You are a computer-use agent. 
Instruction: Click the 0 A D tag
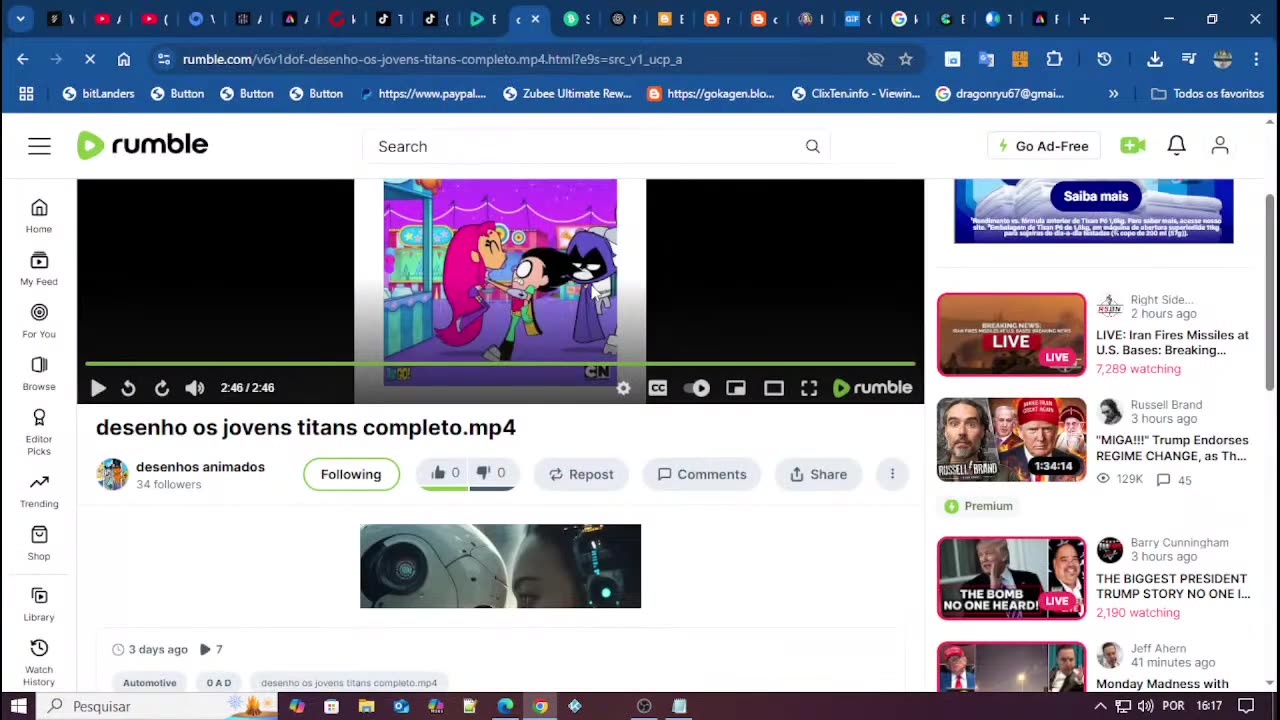click(x=219, y=682)
